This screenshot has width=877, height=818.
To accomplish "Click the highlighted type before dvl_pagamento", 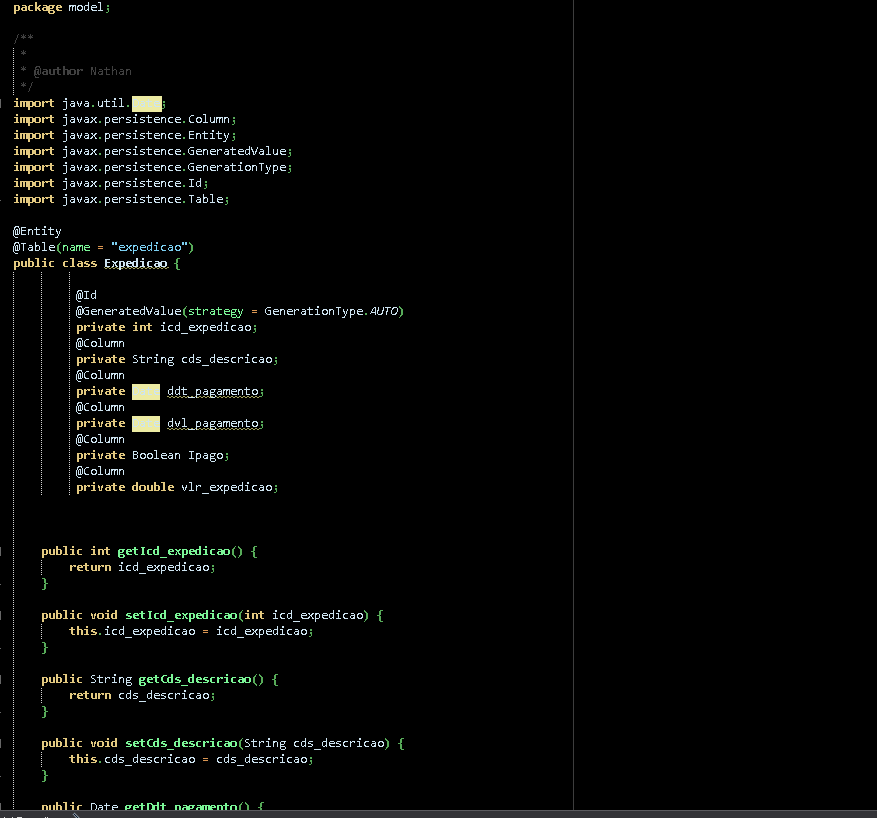I will coord(145,423).
